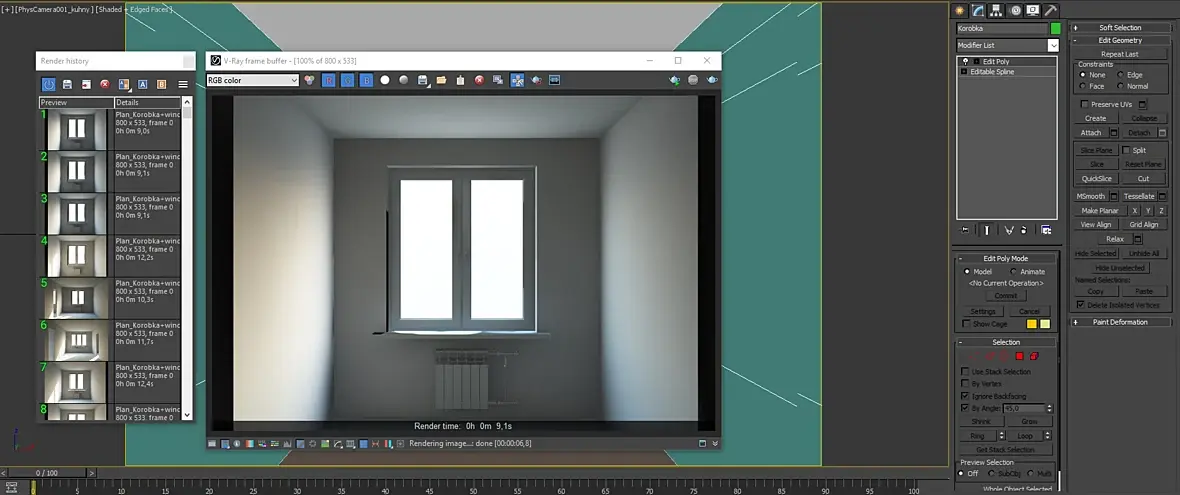Click the QuickSlice button
The image size is (1180, 495).
pyautogui.click(x=1096, y=179)
